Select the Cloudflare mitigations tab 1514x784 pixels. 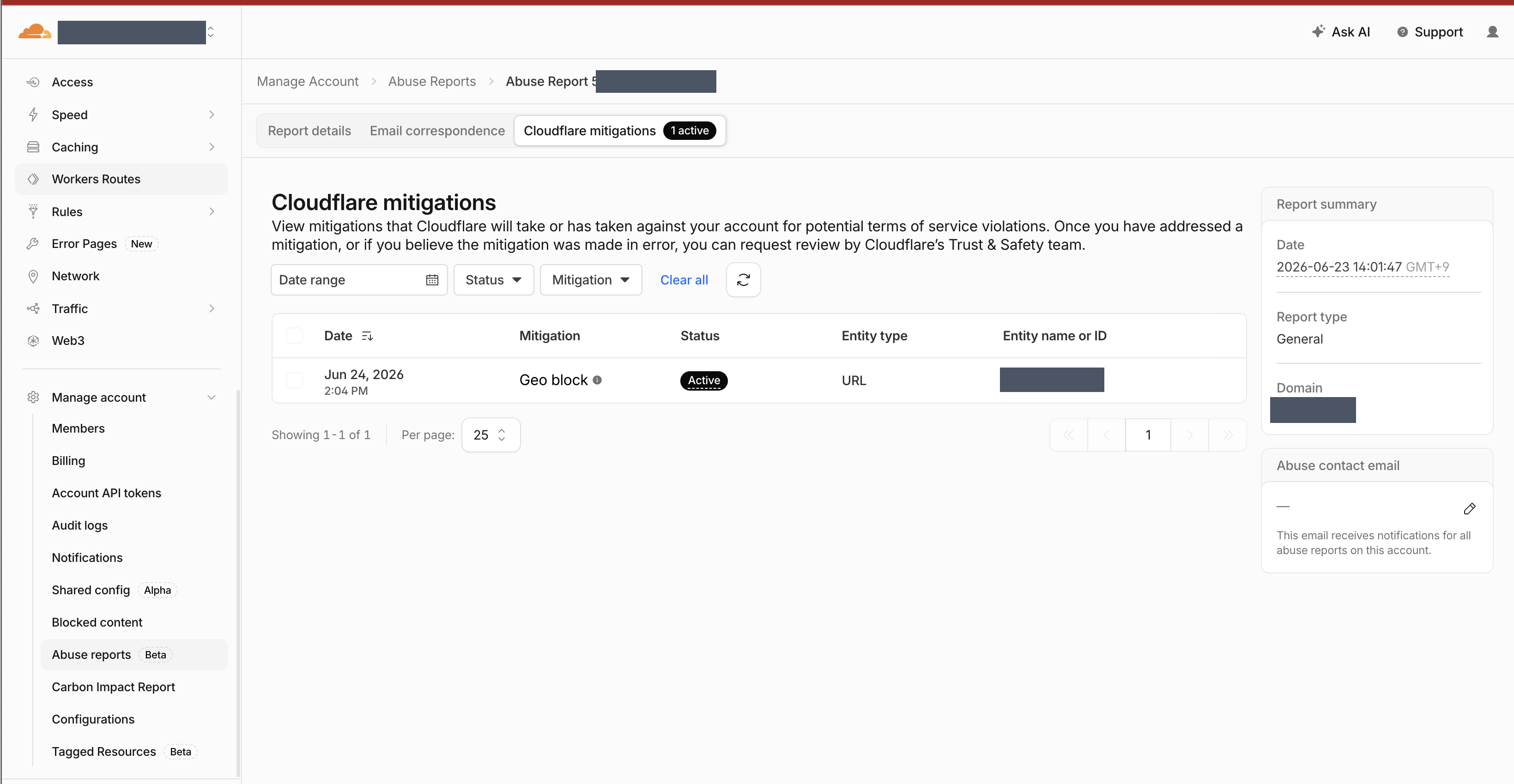(x=619, y=131)
